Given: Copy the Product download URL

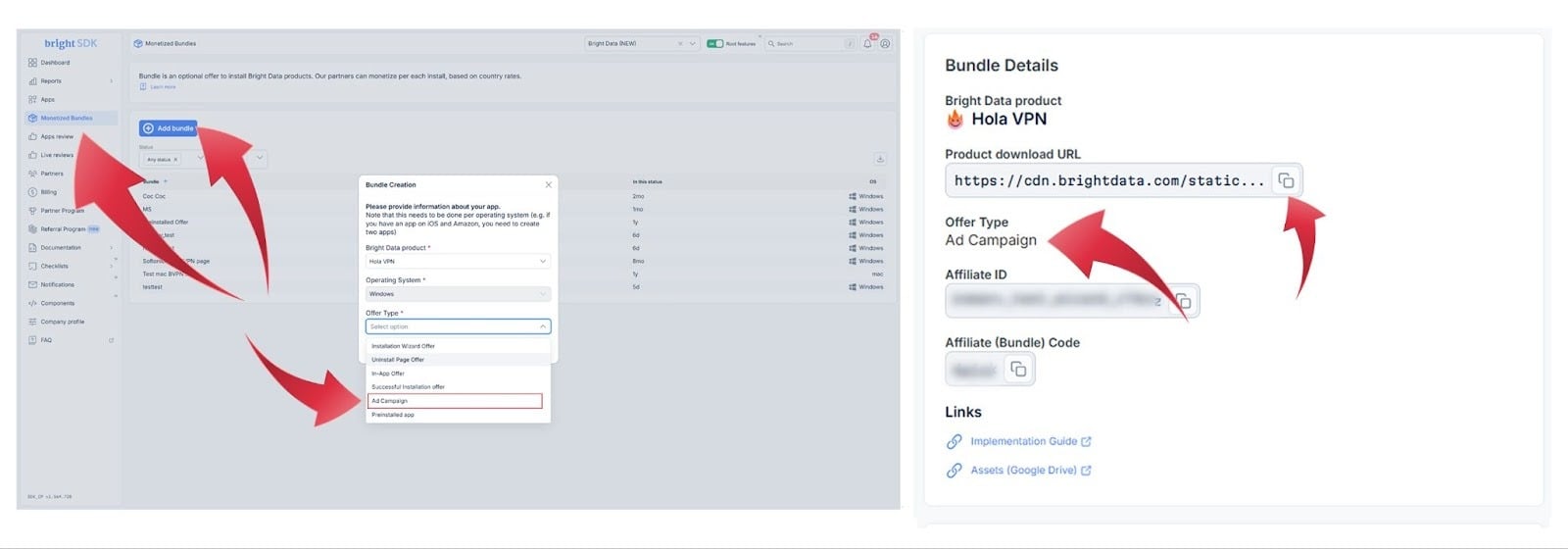Looking at the screenshot, I should 1286,180.
